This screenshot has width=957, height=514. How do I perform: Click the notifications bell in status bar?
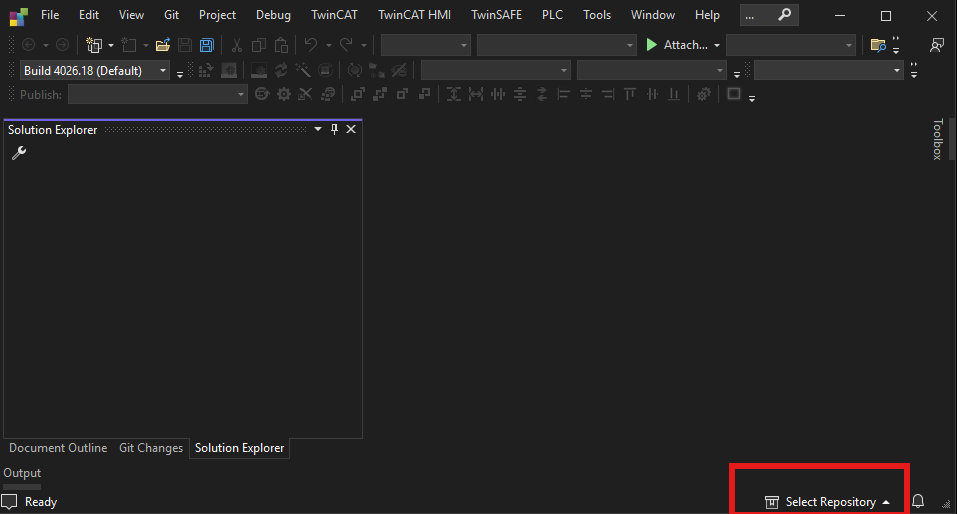918,502
